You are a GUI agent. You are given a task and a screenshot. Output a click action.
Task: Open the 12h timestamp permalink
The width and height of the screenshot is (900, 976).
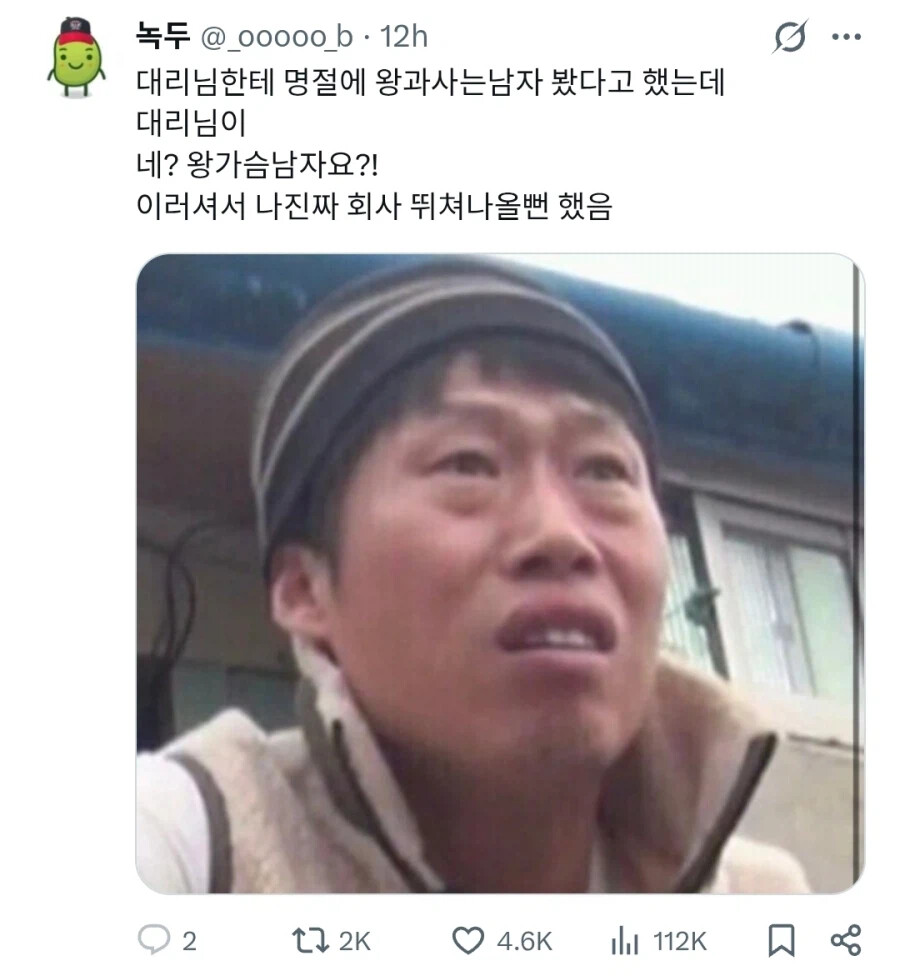coord(403,37)
